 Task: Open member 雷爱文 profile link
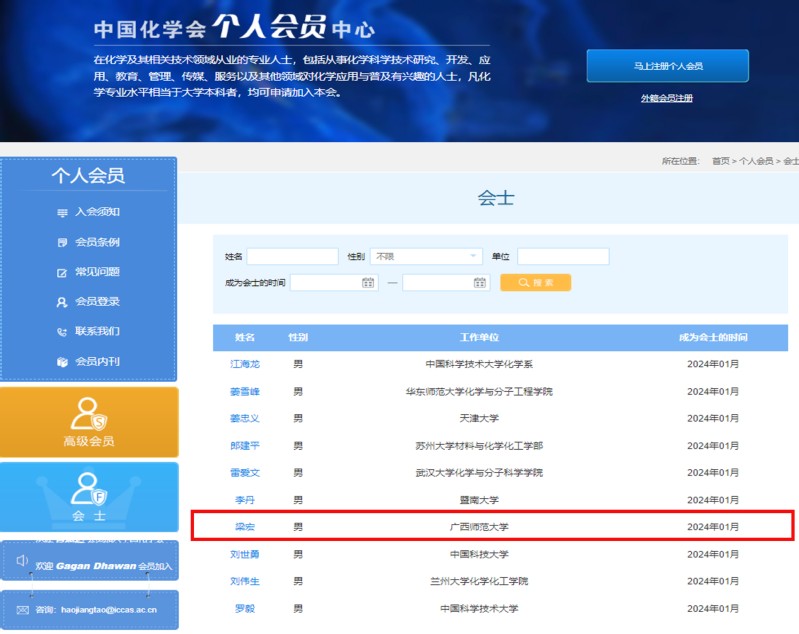point(245,473)
